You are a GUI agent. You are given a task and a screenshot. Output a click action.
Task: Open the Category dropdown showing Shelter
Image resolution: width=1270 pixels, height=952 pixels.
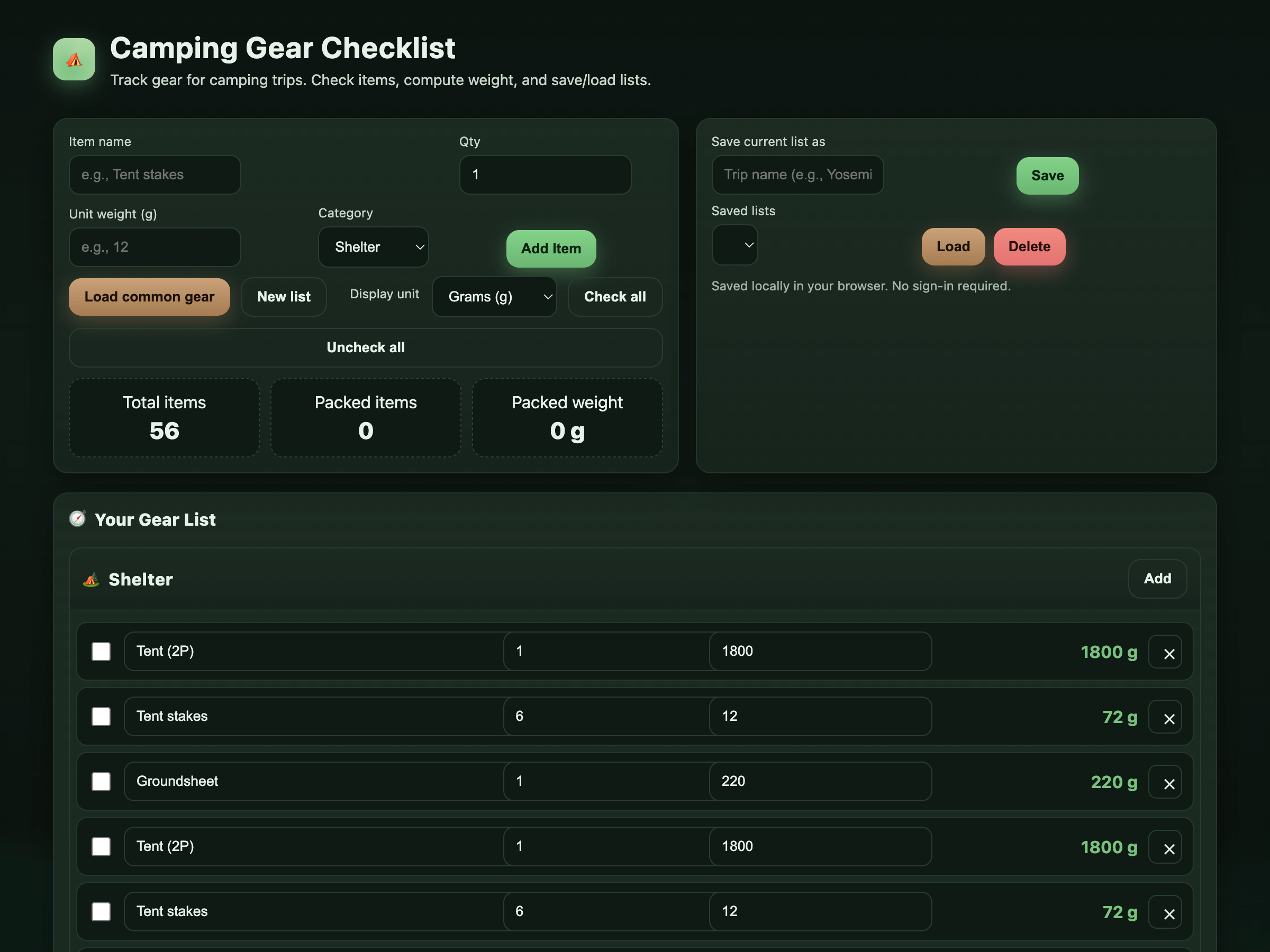373,248
